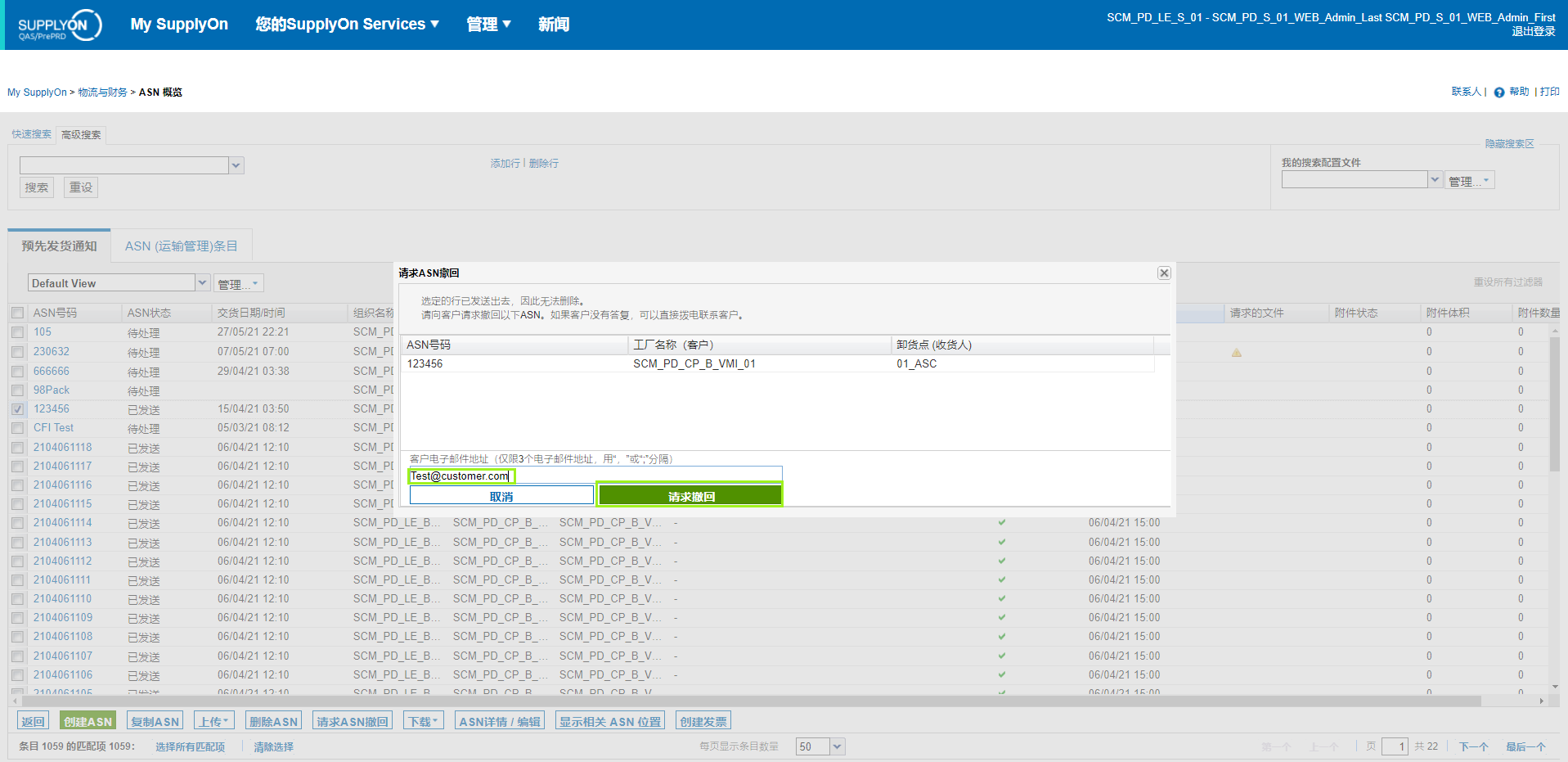
Task: Expand the Default View dropdown
Action: coord(202,282)
